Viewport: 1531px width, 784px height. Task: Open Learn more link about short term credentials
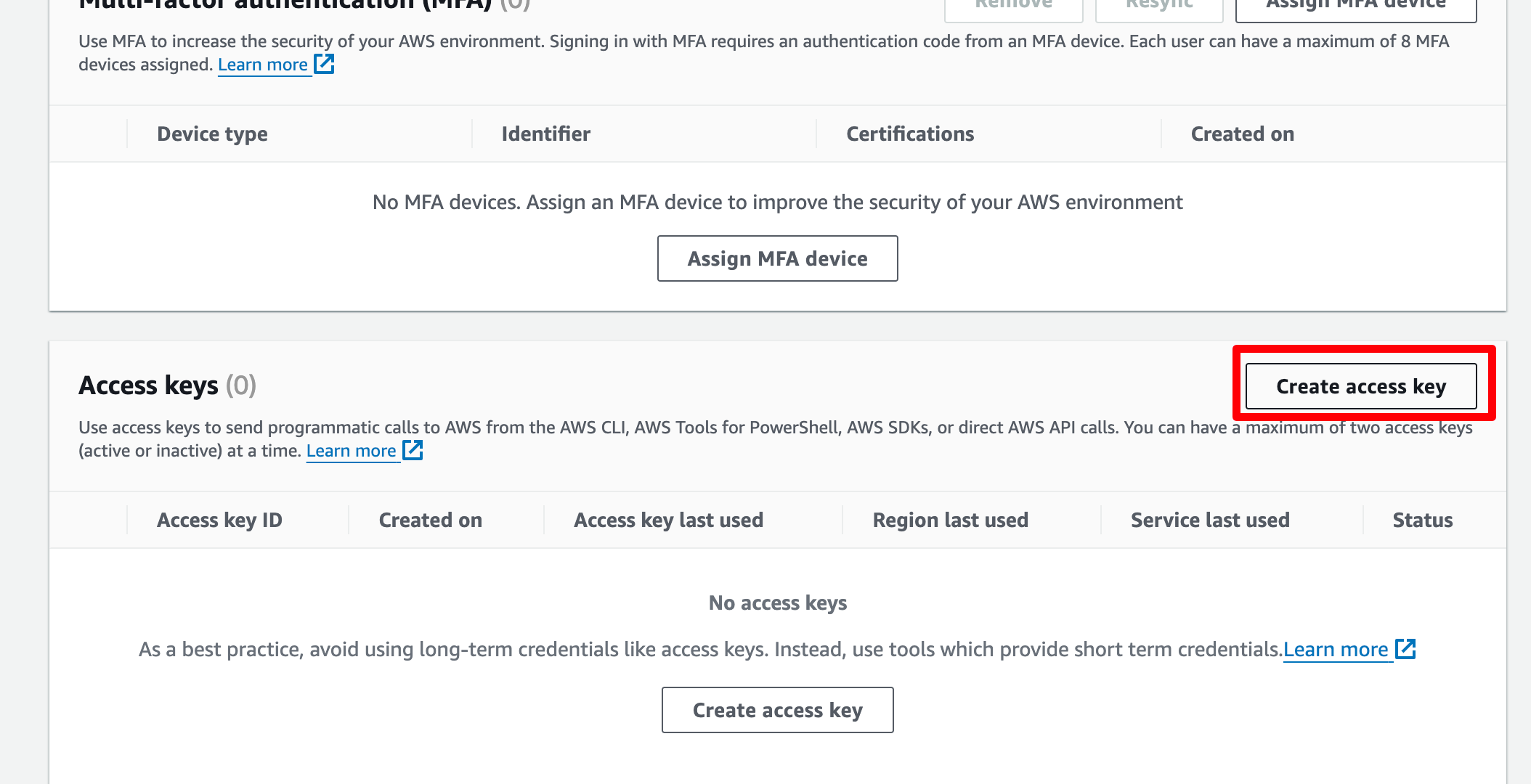(1336, 649)
